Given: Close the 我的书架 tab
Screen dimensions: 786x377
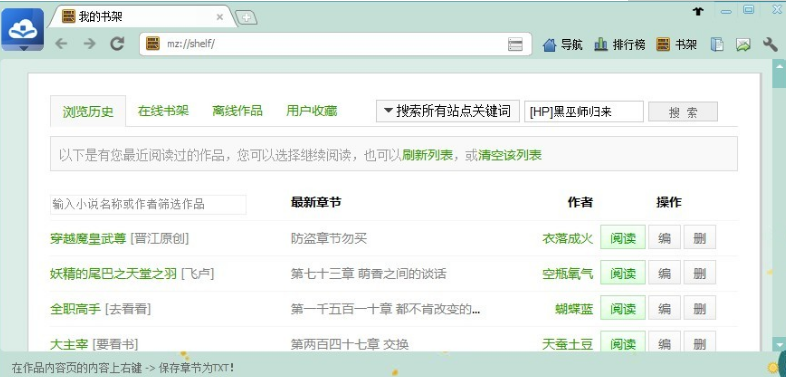Looking at the screenshot, I should pos(220,17).
